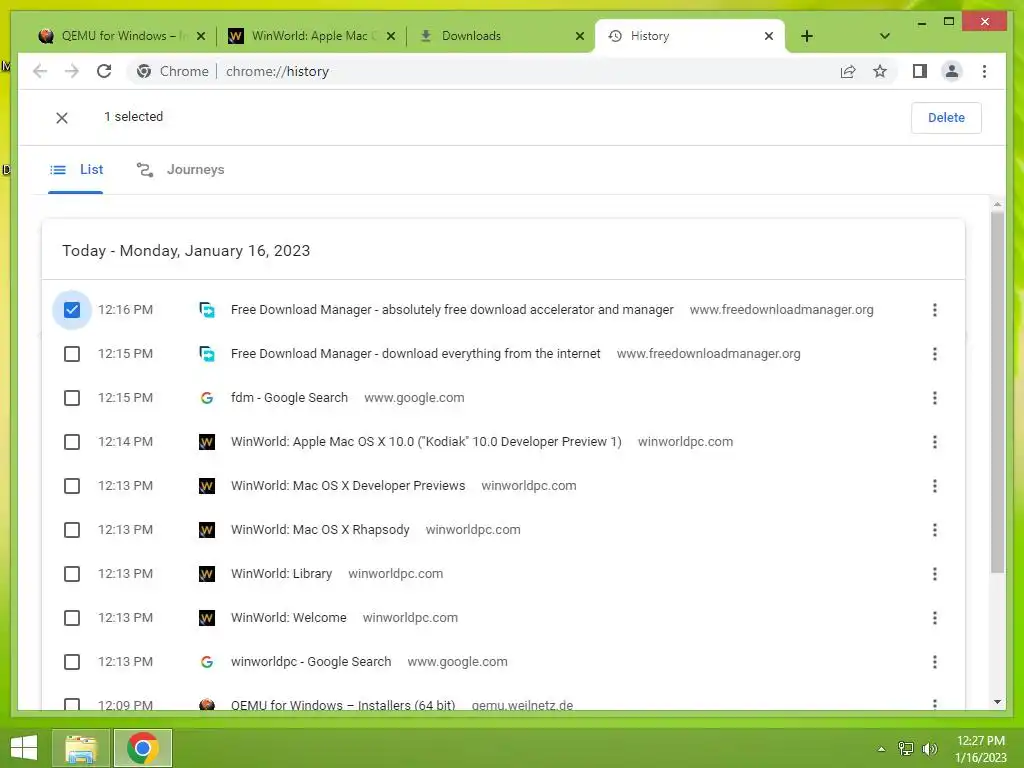This screenshot has height=768, width=1024.
Task: Click the history page scrollbar thumb
Action: pyautogui.click(x=997, y=392)
